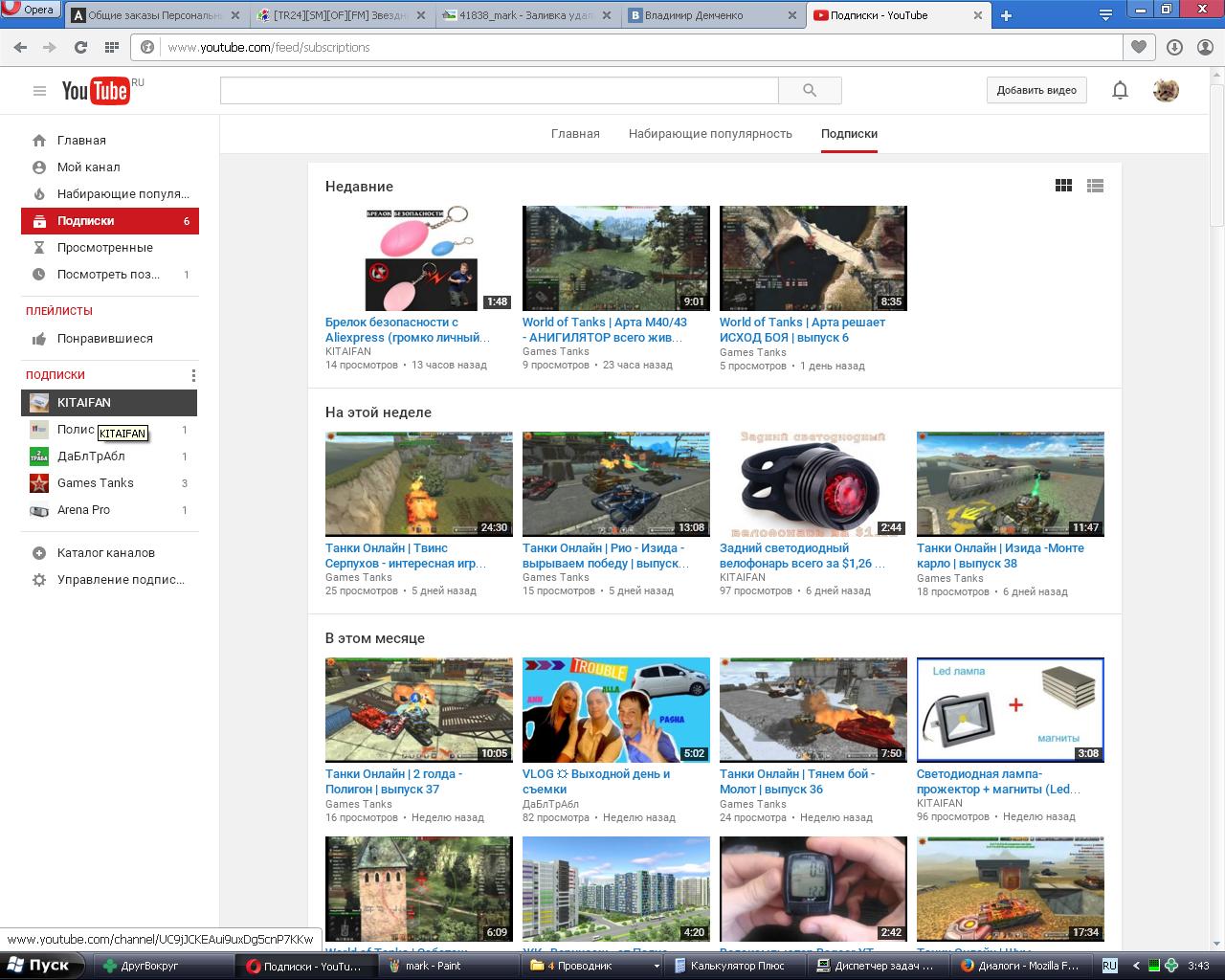Viewport: 1225px width, 980px height.
Task: Open Games Tanks channel in sidebar
Action: (x=110, y=483)
